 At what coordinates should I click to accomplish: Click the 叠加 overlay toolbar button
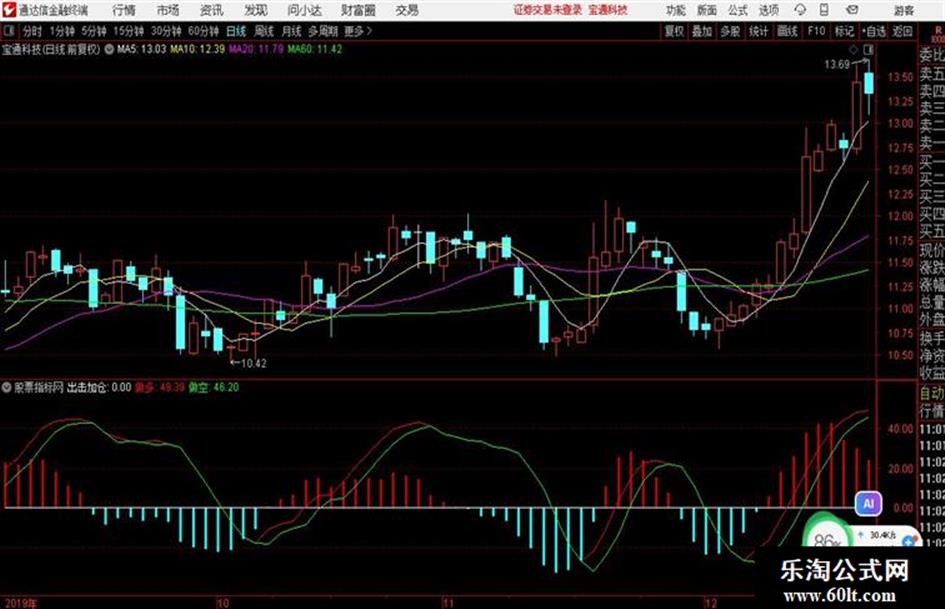[702, 31]
